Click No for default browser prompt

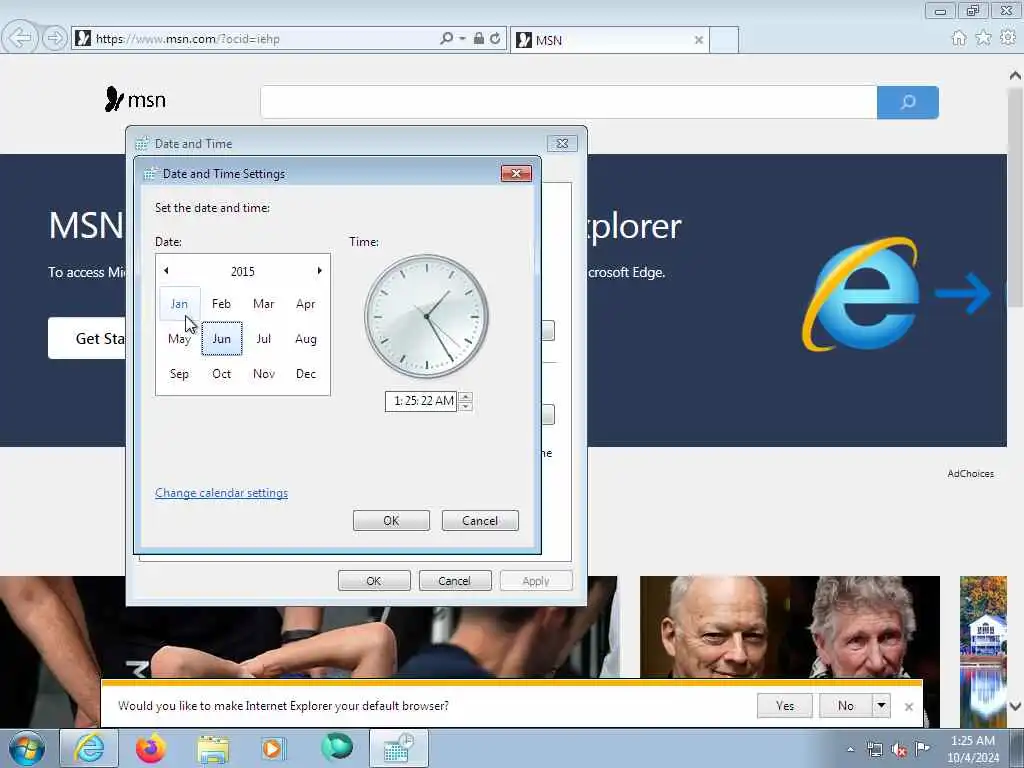(846, 706)
